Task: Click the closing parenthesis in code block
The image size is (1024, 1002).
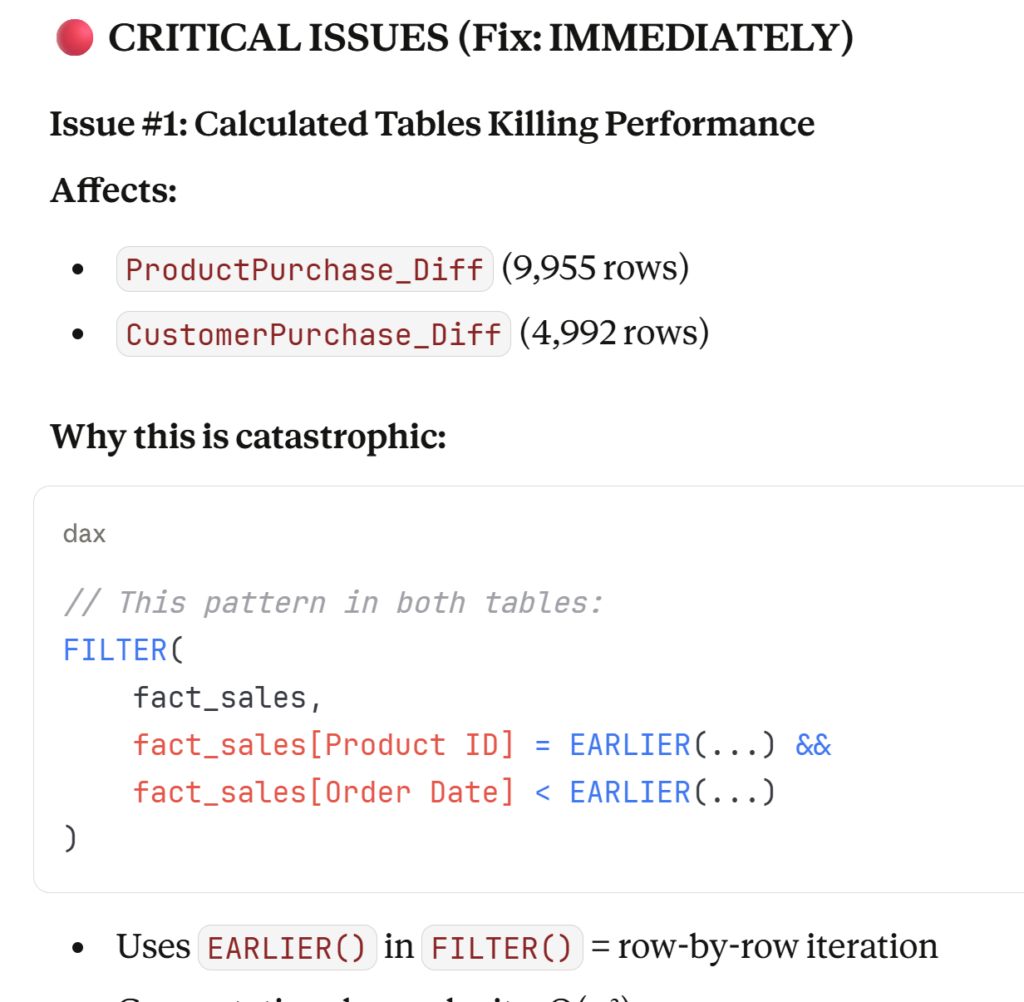Action: 70,840
